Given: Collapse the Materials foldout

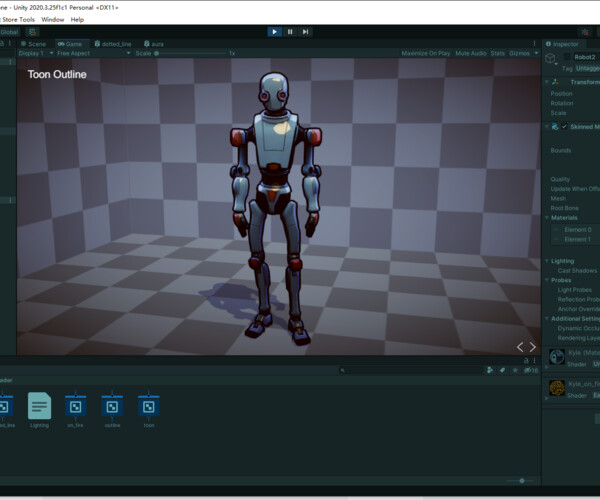Looking at the screenshot, I should pyautogui.click(x=546, y=218).
